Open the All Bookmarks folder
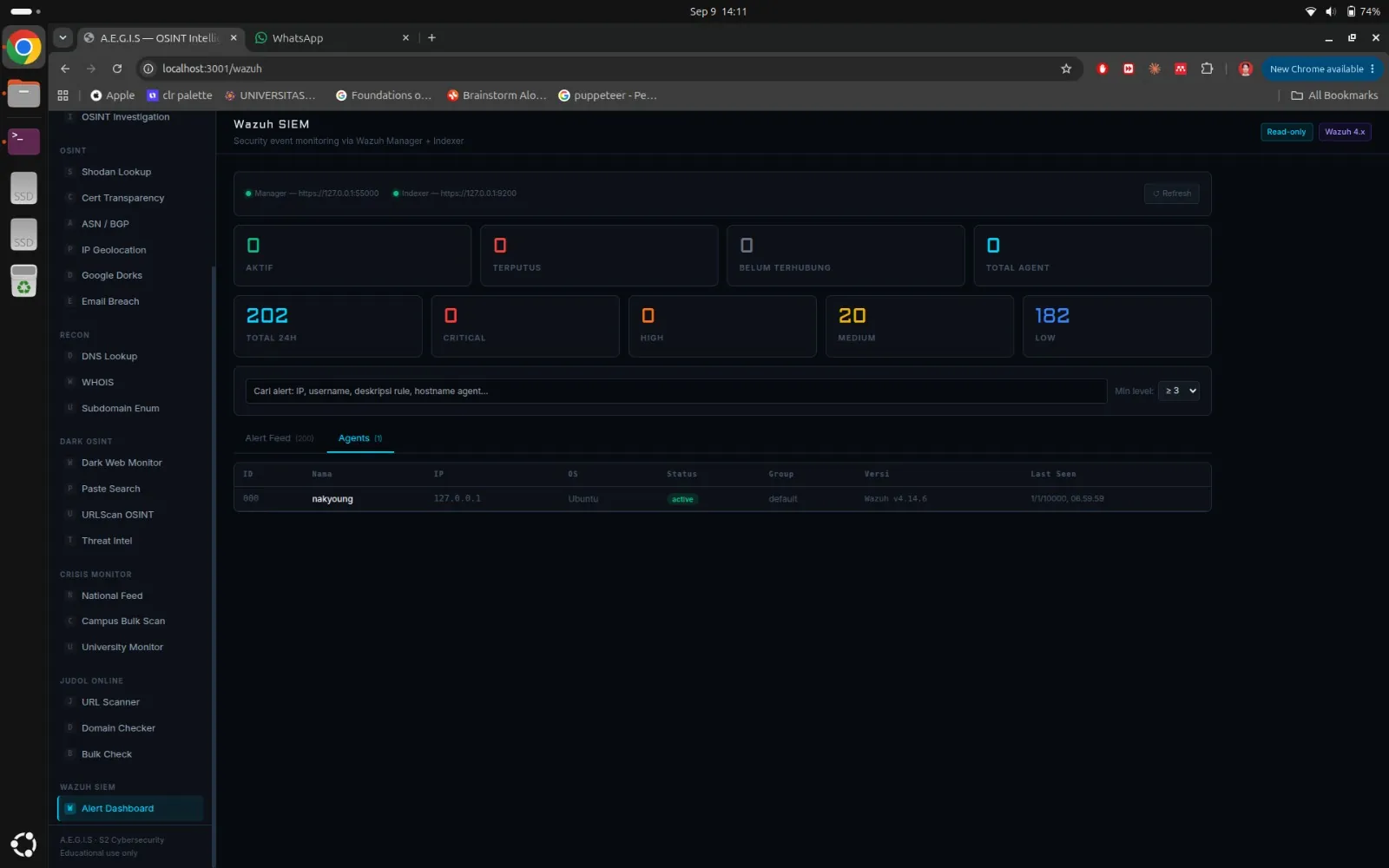Image resolution: width=1389 pixels, height=868 pixels. (1334, 95)
